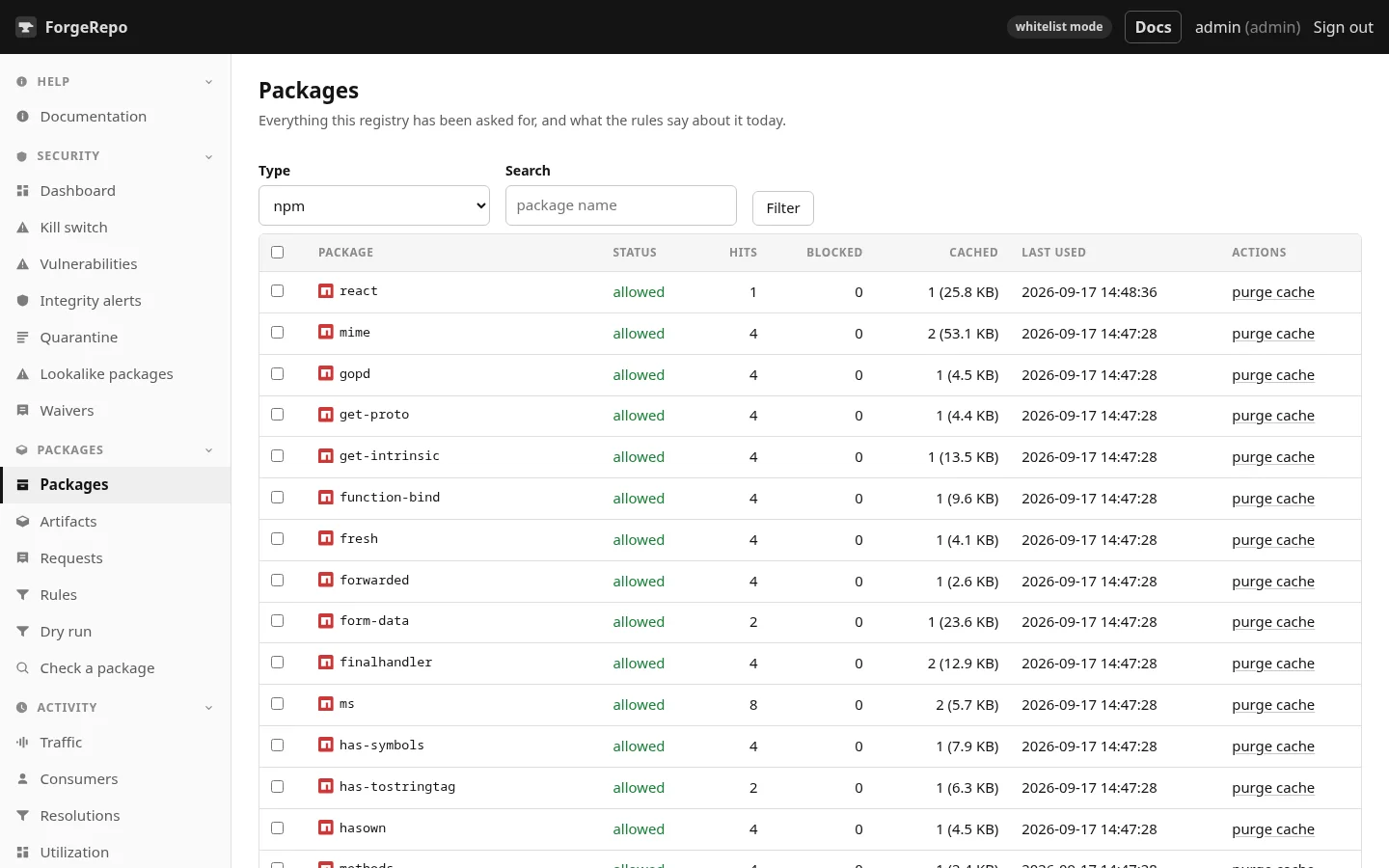This screenshot has height=868, width=1389.
Task: Click the Requests icon in sidebar
Action: pyautogui.click(x=22, y=558)
